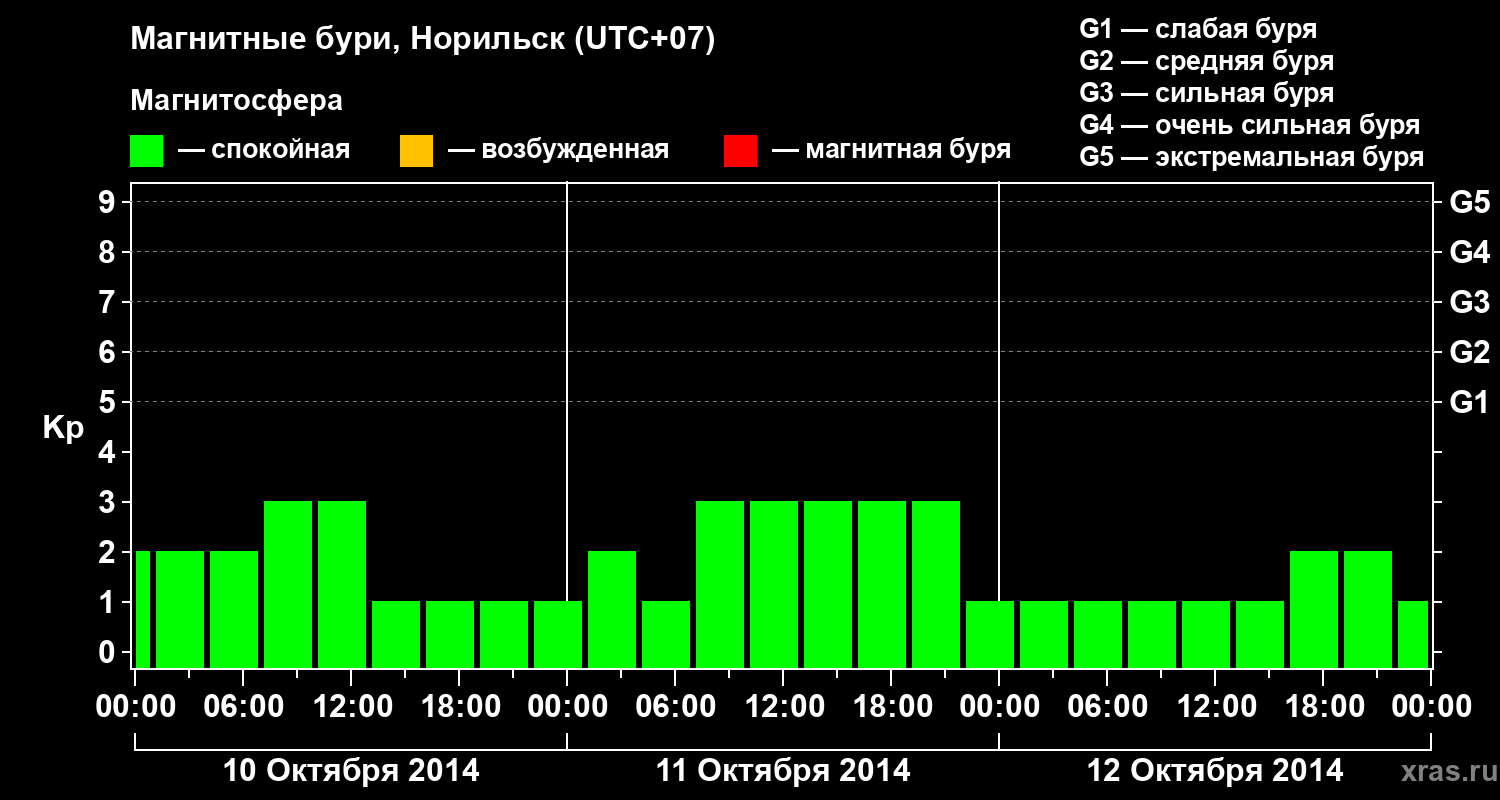Click the 'G5' right-axis tick label
The image size is (1500, 800).
pos(1470,202)
